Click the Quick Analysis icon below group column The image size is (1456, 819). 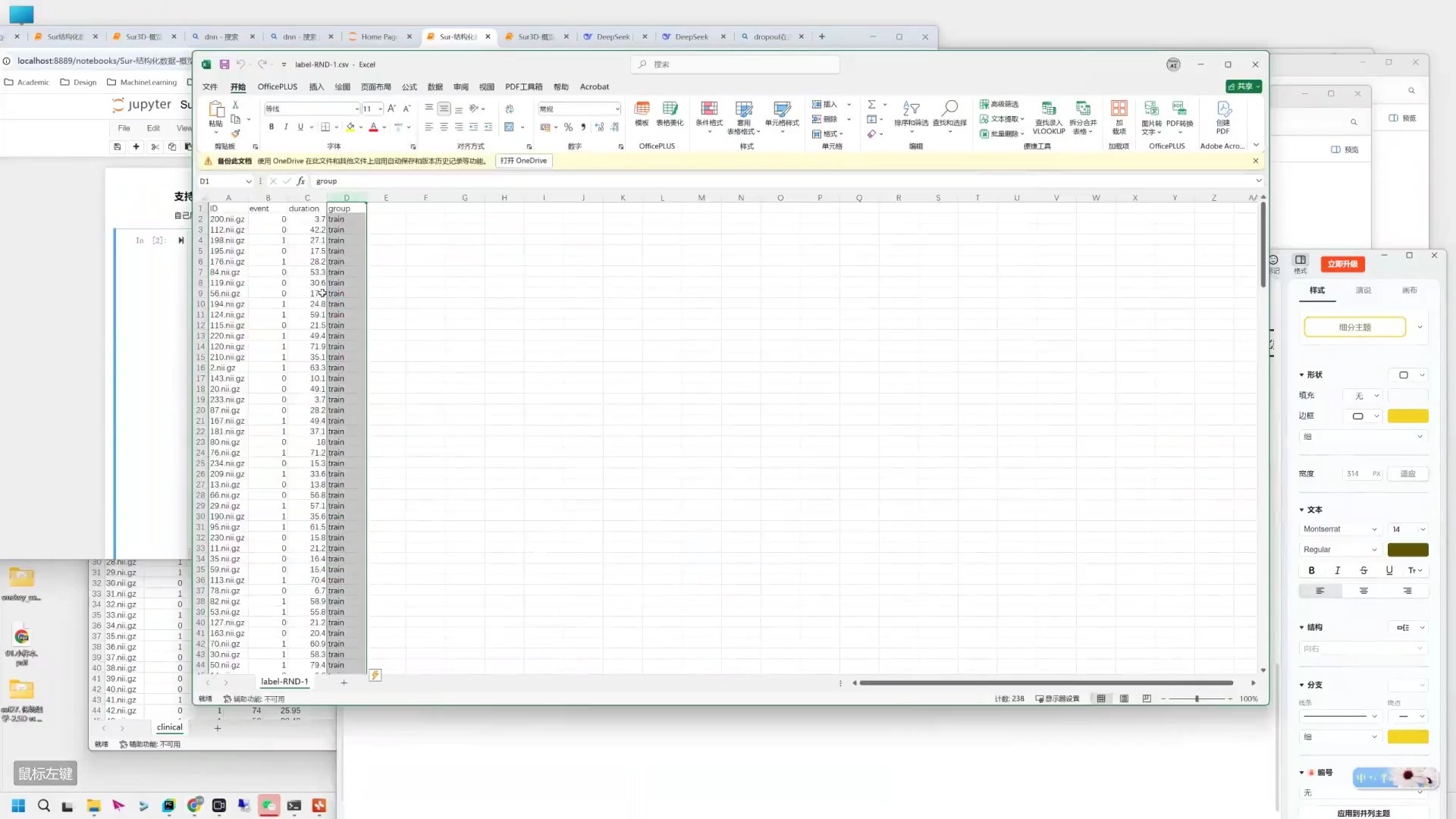tap(375, 675)
